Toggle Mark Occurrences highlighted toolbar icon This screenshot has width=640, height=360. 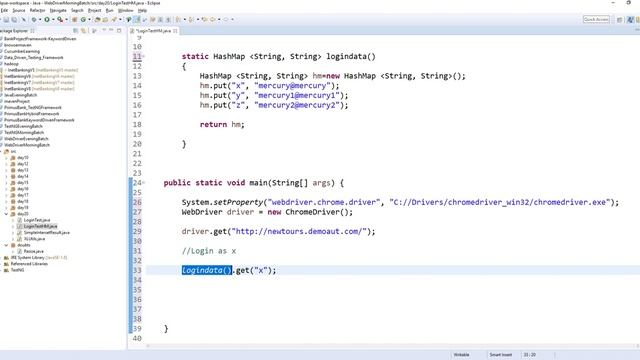(138, 19)
